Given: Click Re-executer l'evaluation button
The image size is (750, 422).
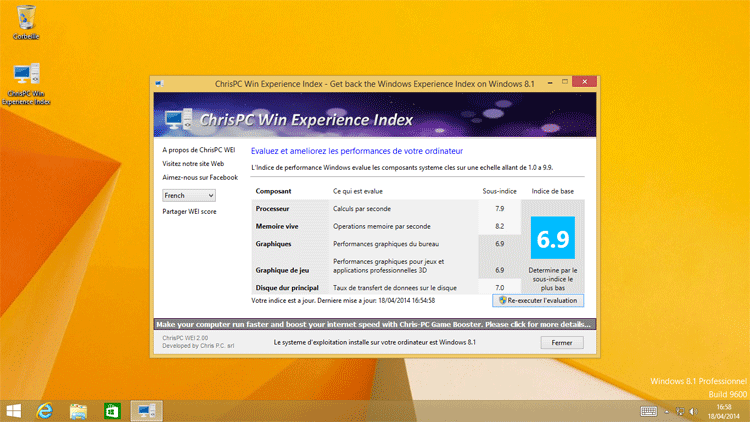Looking at the screenshot, I should pyautogui.click(x=538, y=300).
